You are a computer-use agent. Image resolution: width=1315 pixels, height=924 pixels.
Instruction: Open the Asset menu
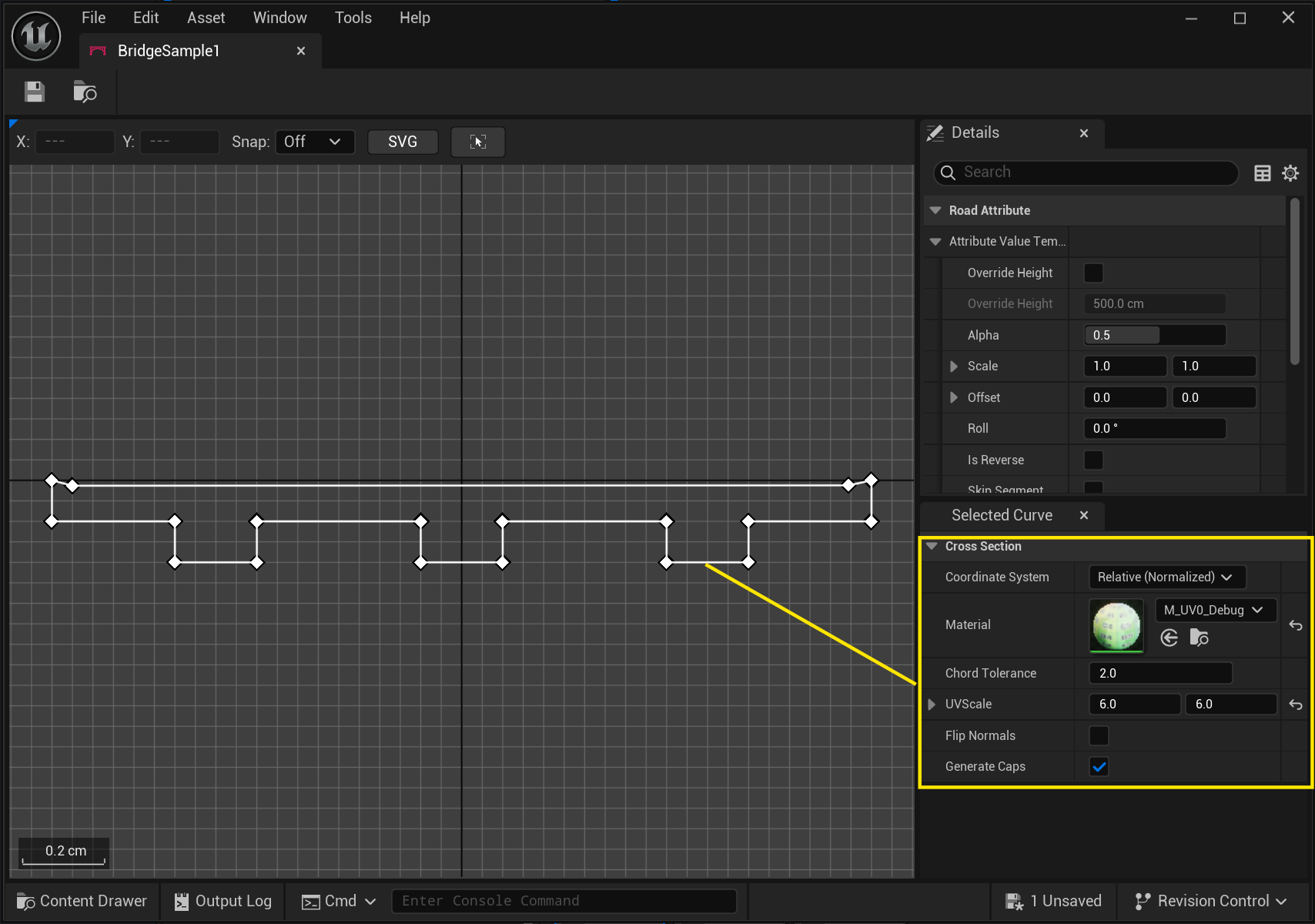tap(206, 18)
